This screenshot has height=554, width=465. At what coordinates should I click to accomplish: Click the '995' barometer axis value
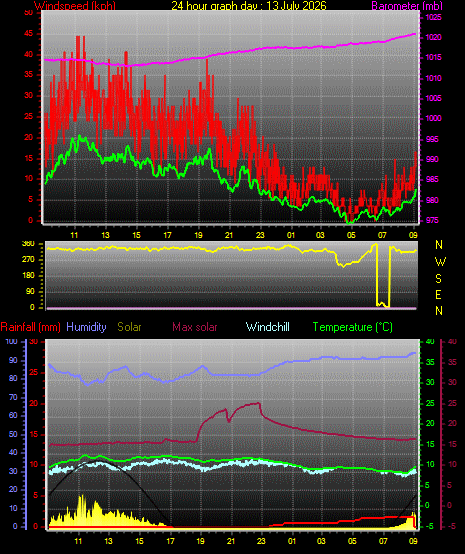point(432,139)
